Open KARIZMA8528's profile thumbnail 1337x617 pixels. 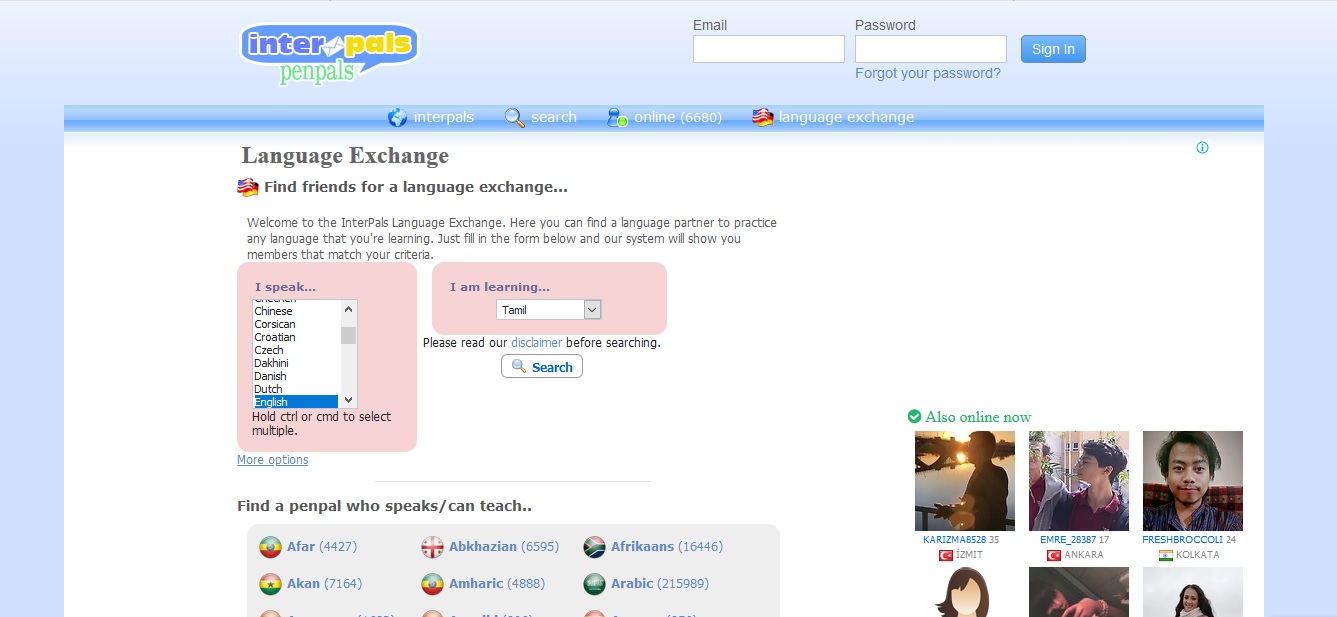964,480
